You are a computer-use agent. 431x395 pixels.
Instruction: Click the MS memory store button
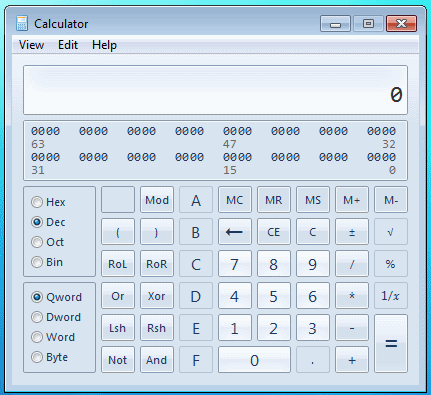(313, 200)
